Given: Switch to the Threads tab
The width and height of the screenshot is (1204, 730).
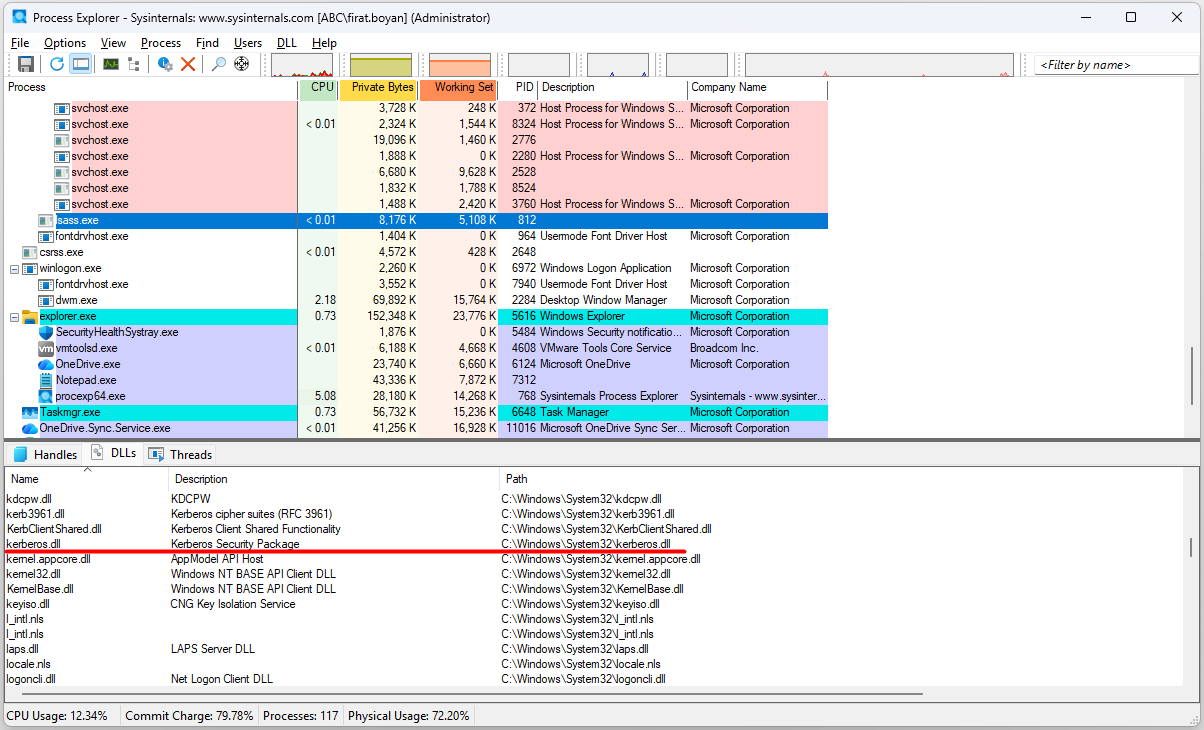Looking at the screenshot, I should point(181,454).
